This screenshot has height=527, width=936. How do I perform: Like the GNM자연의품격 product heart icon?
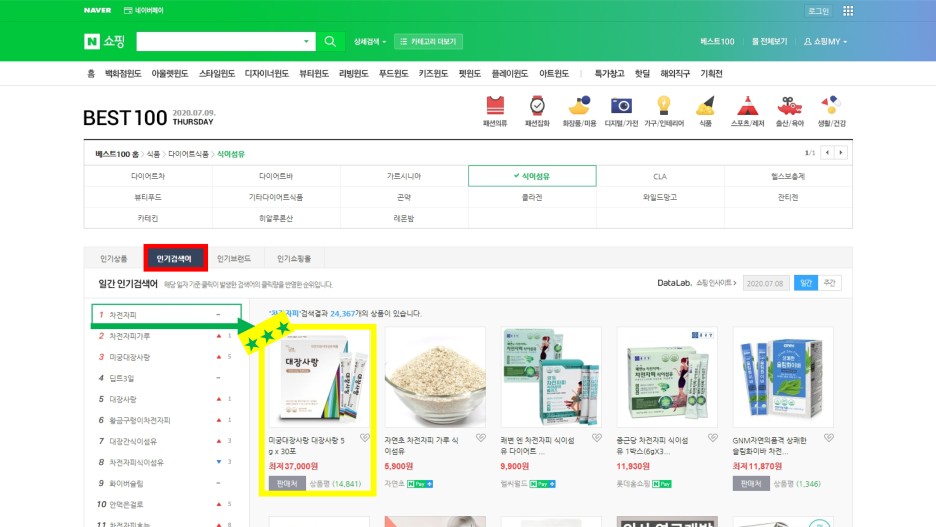pyautogui.click(x=829, y=438)
